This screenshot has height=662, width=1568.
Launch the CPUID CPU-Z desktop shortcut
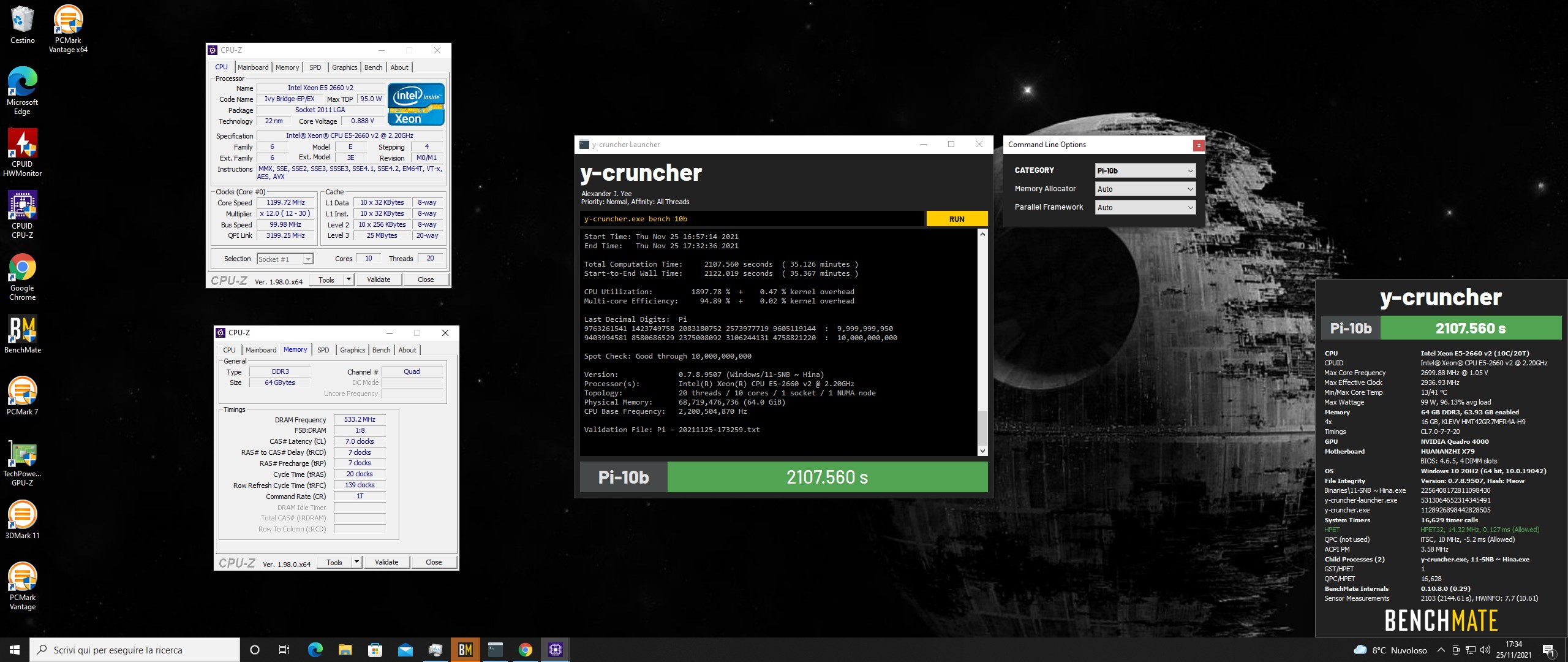point(23,215)
